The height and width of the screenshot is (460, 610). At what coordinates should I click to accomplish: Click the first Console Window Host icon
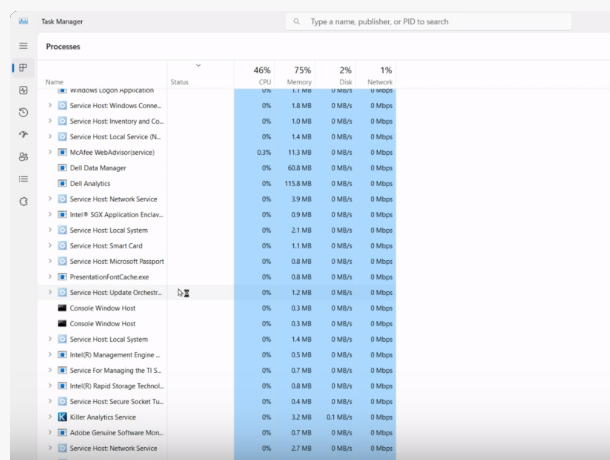[x=62, y=308]
